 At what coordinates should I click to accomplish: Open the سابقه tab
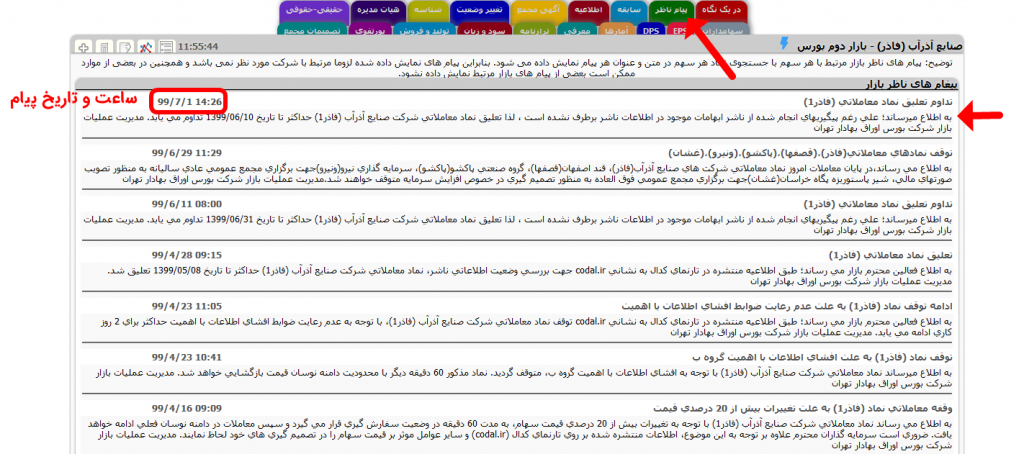tap(628, 11)
